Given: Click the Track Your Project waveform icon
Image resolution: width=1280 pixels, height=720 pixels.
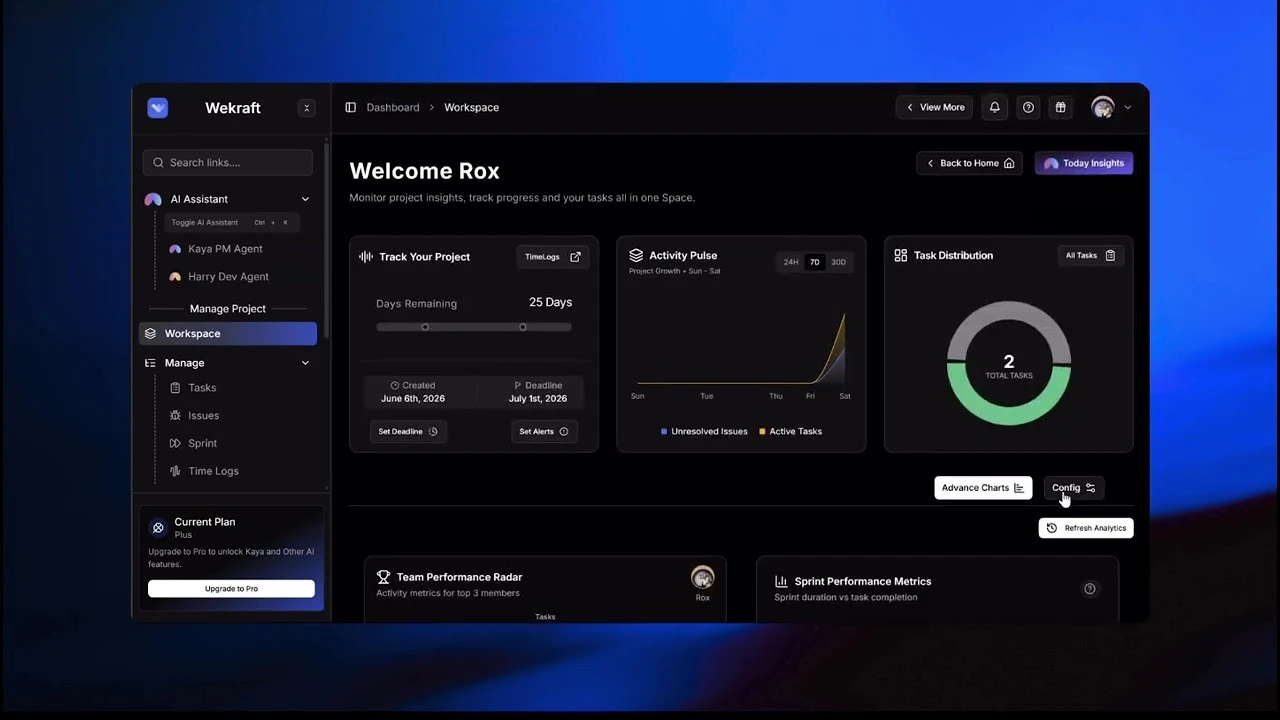Looking at the screenshot, I should tap(366, 257).
